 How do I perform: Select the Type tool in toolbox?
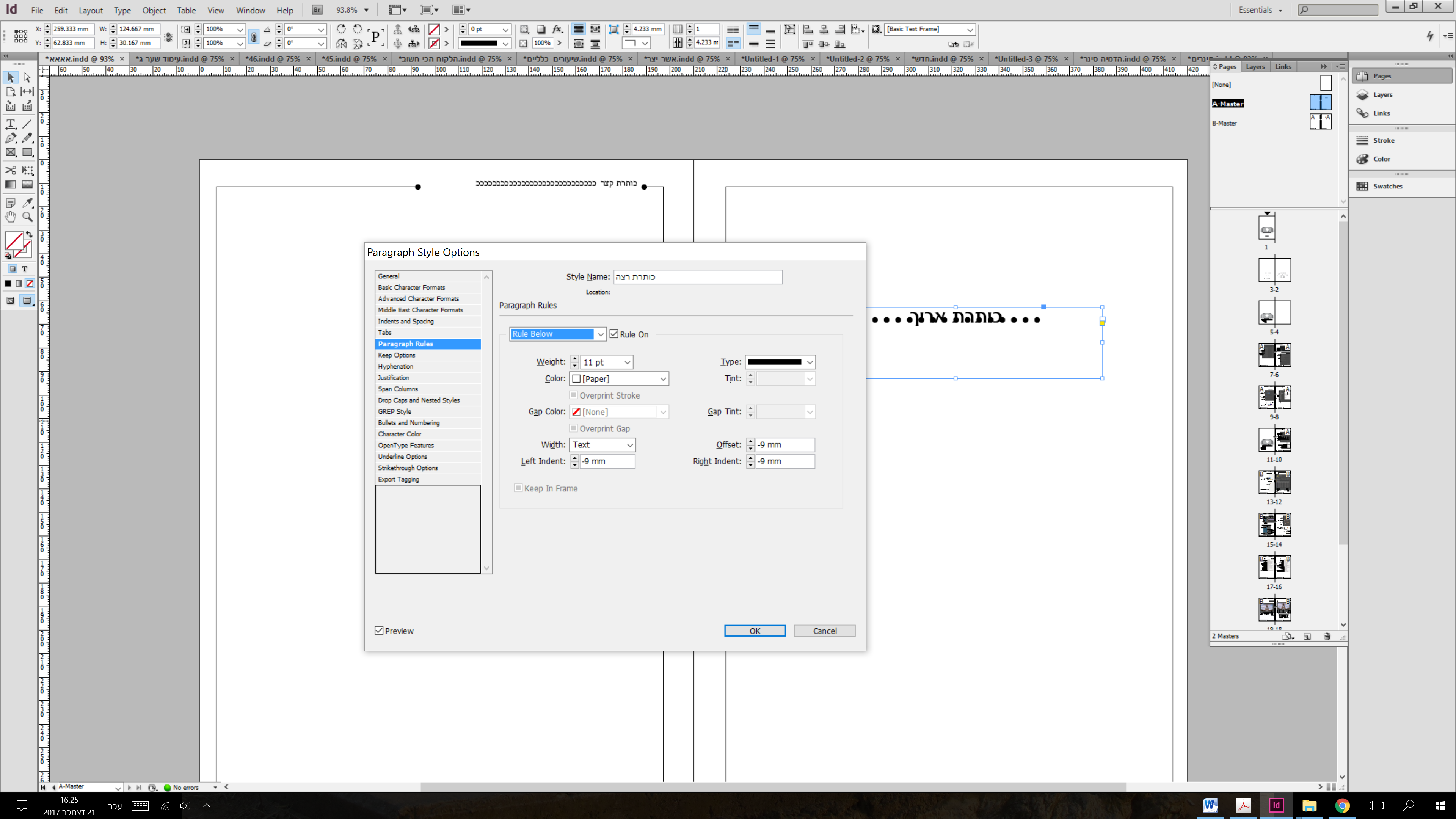(x=10, y=124)
